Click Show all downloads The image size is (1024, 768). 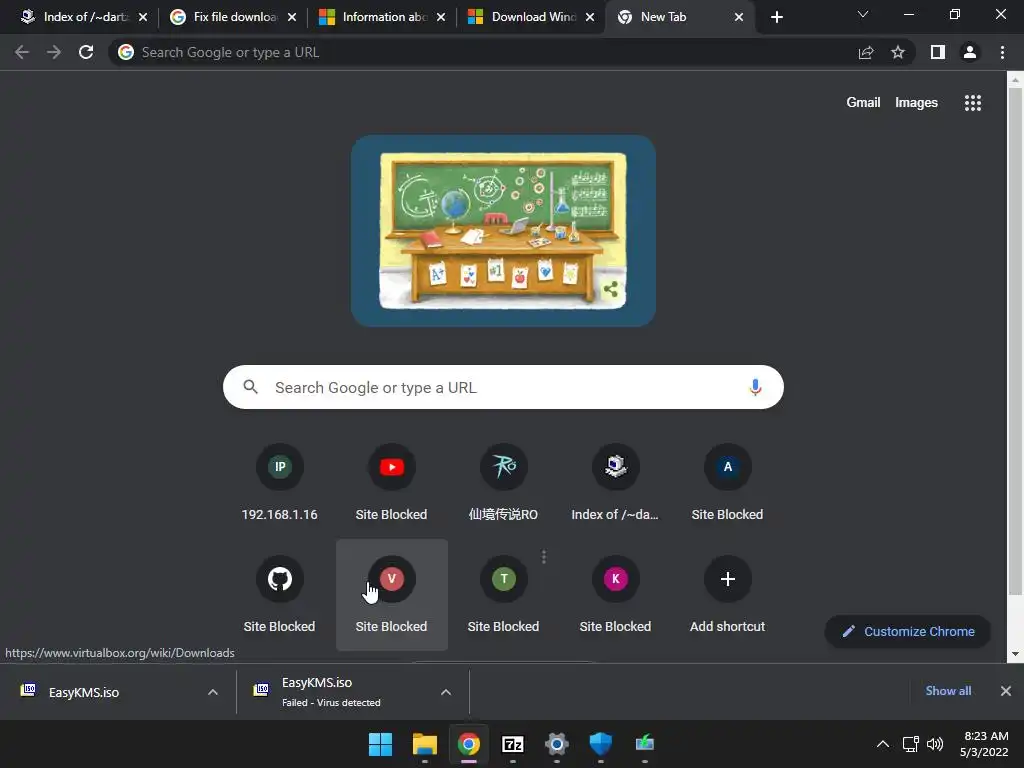tap(948, 691)
